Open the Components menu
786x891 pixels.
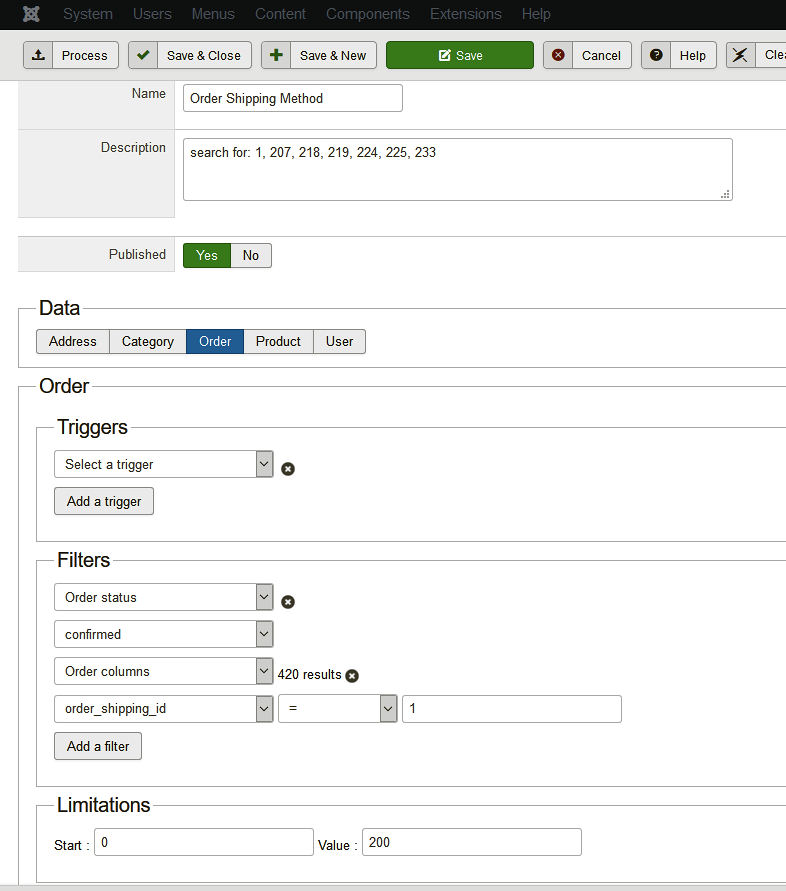(368, 14)
